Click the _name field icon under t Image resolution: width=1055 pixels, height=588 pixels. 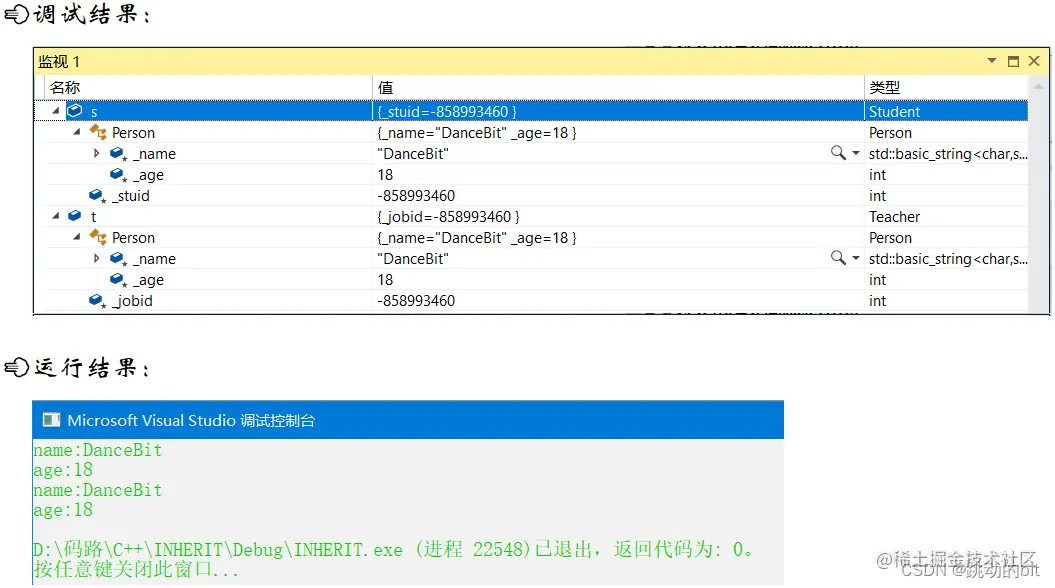(x=118, y=259)
